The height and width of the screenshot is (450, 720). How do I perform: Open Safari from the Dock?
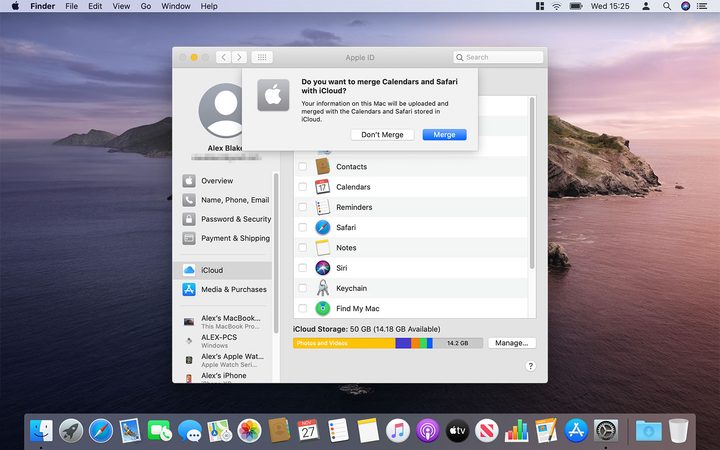click(x=101, y=431)
